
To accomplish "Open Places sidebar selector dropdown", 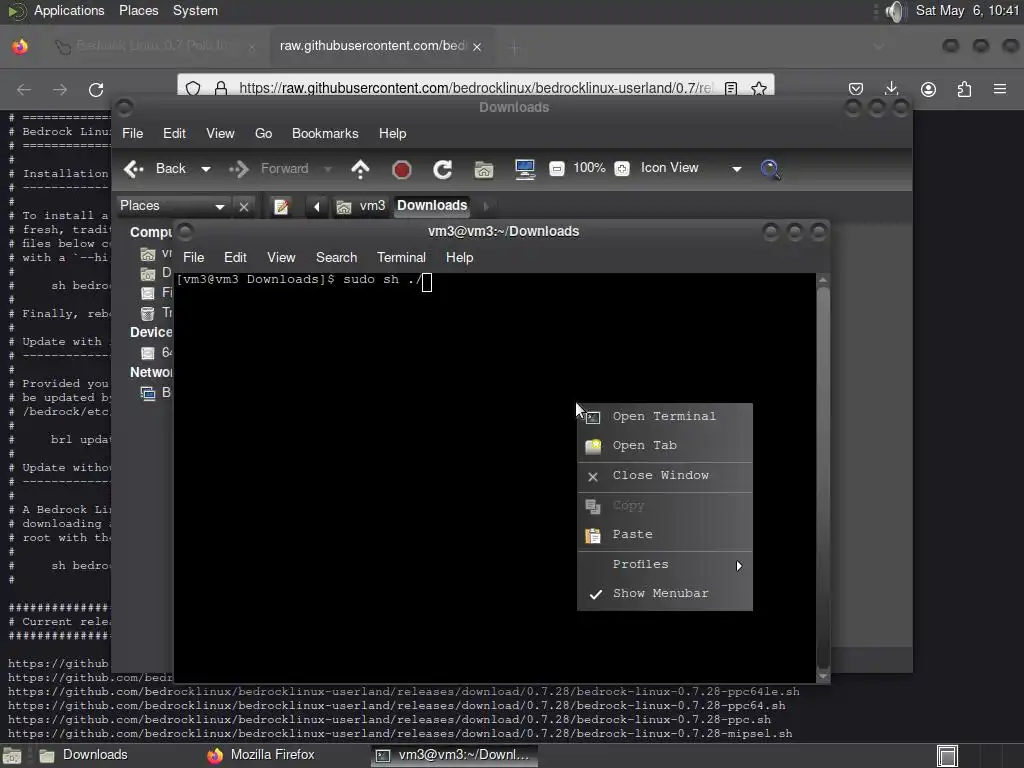I will click(x=172, y=206).
